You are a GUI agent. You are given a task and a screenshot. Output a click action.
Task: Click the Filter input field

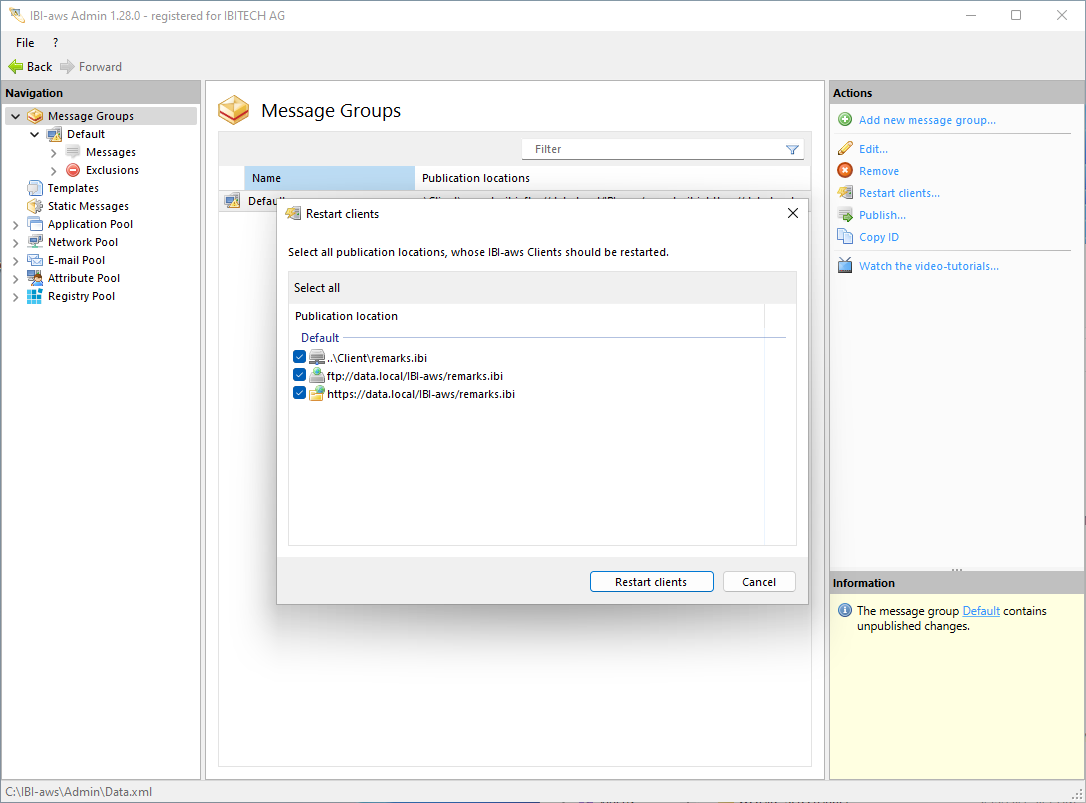click(x=655, y=149)
